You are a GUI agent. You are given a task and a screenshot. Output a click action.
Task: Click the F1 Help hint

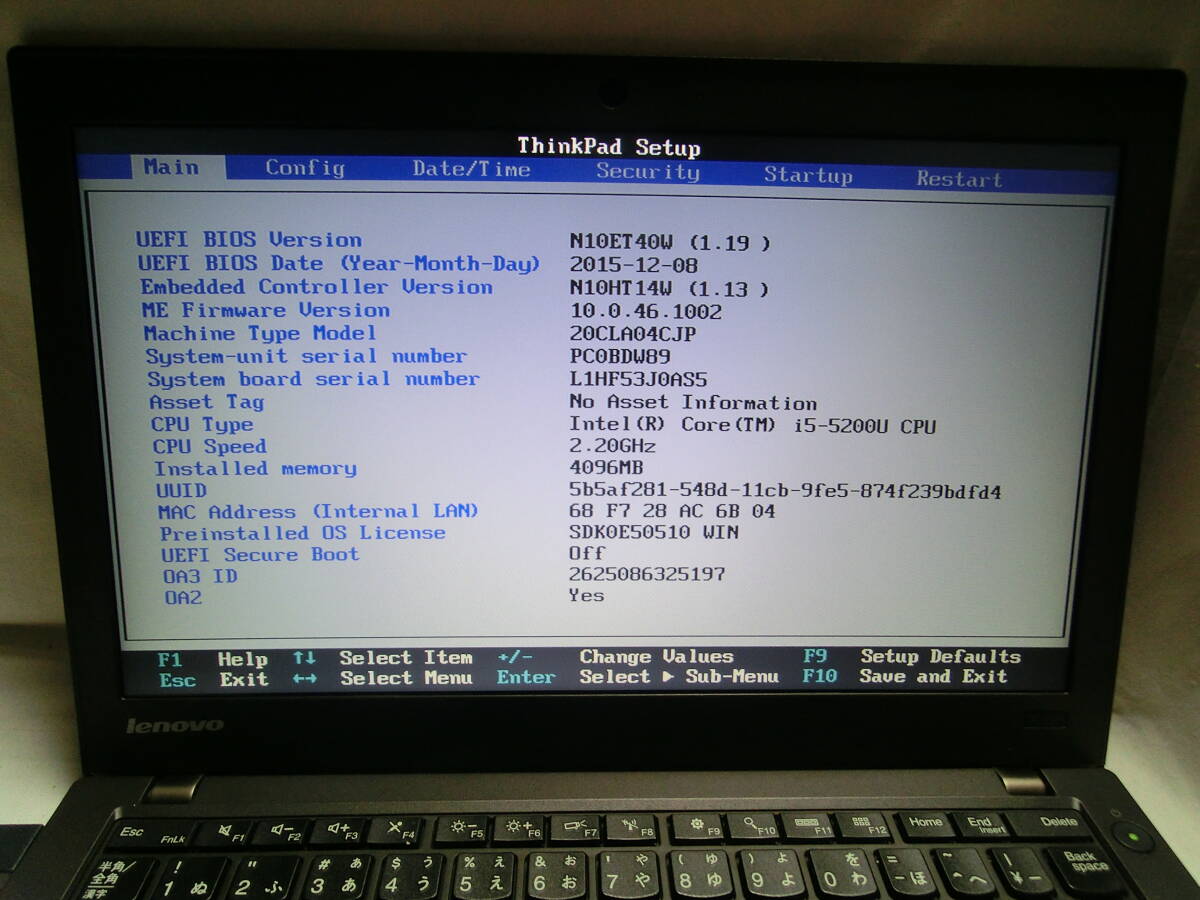[213, 659]
